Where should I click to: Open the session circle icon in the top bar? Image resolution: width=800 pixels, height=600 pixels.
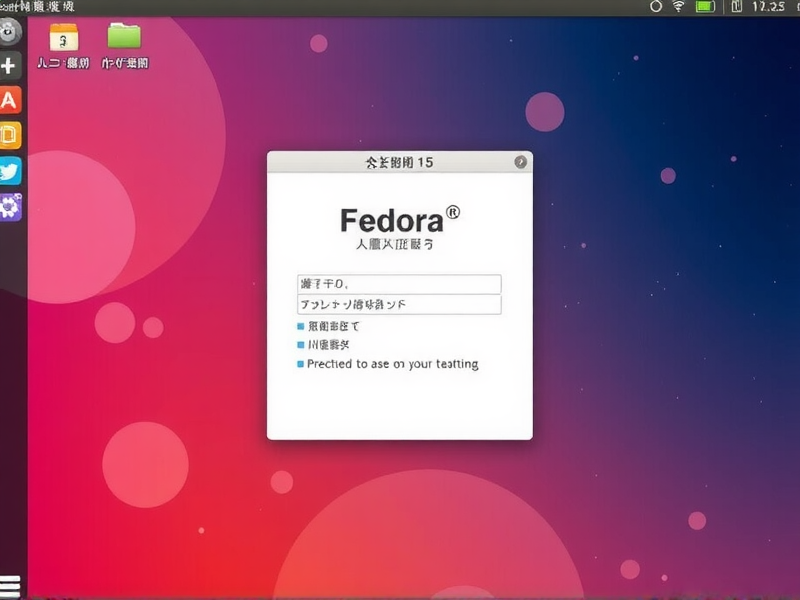click(x=655, y=9)
